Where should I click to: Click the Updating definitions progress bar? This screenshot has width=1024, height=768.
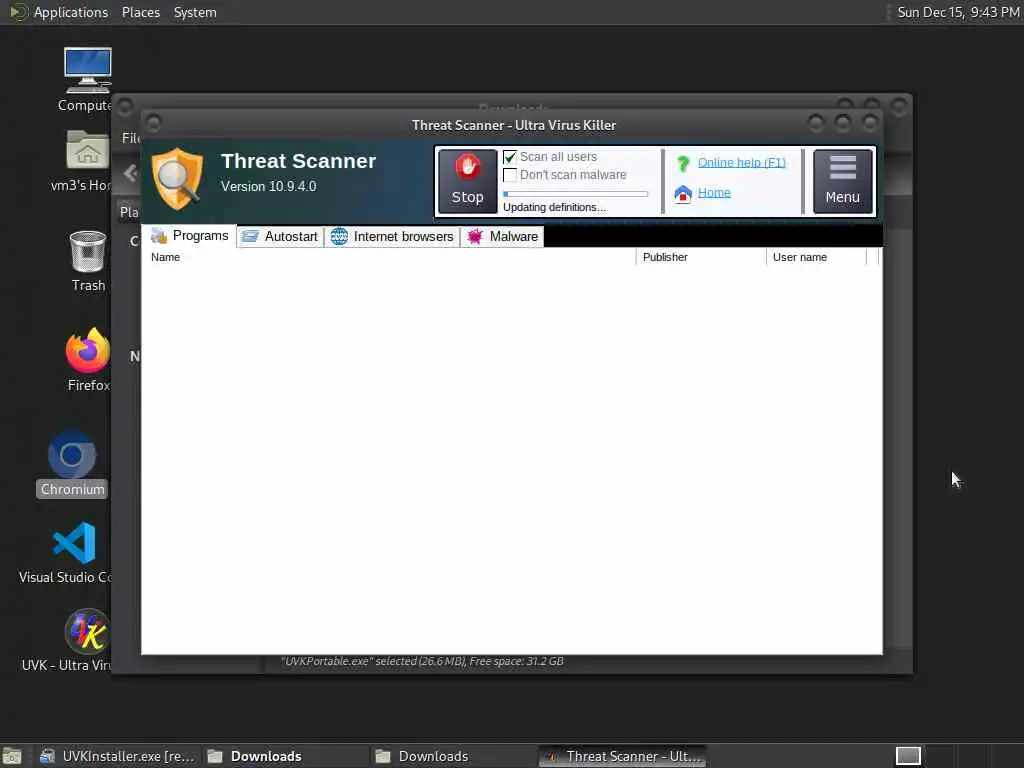(x=575, y=194)
